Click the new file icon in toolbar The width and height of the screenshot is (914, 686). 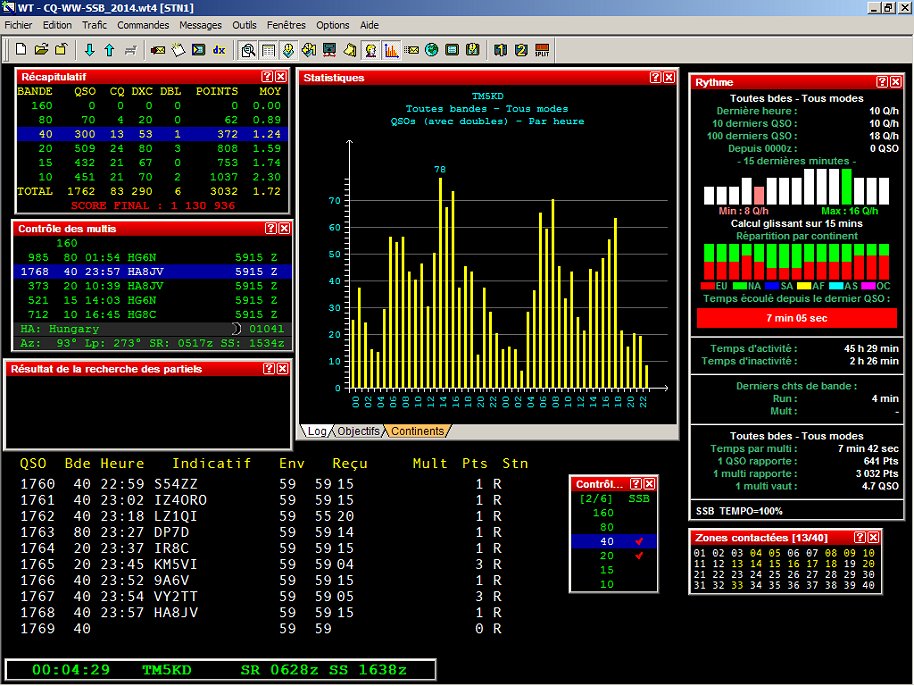click(x=22, y=49)
